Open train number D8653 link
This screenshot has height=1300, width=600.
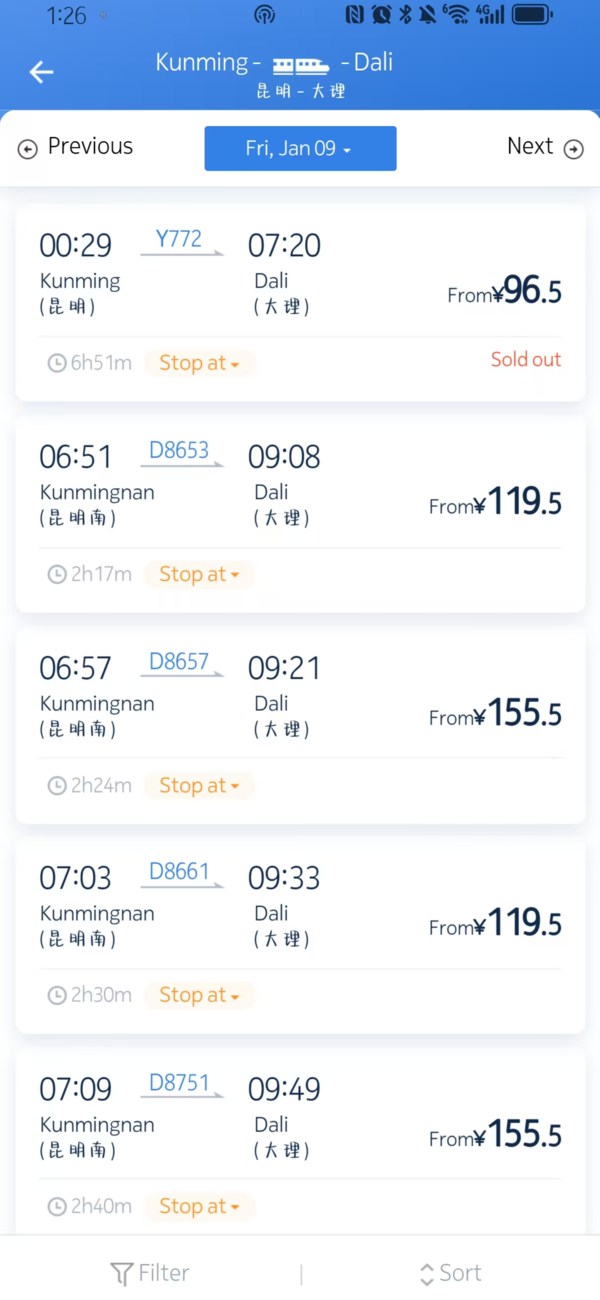(x=179, y=450)
